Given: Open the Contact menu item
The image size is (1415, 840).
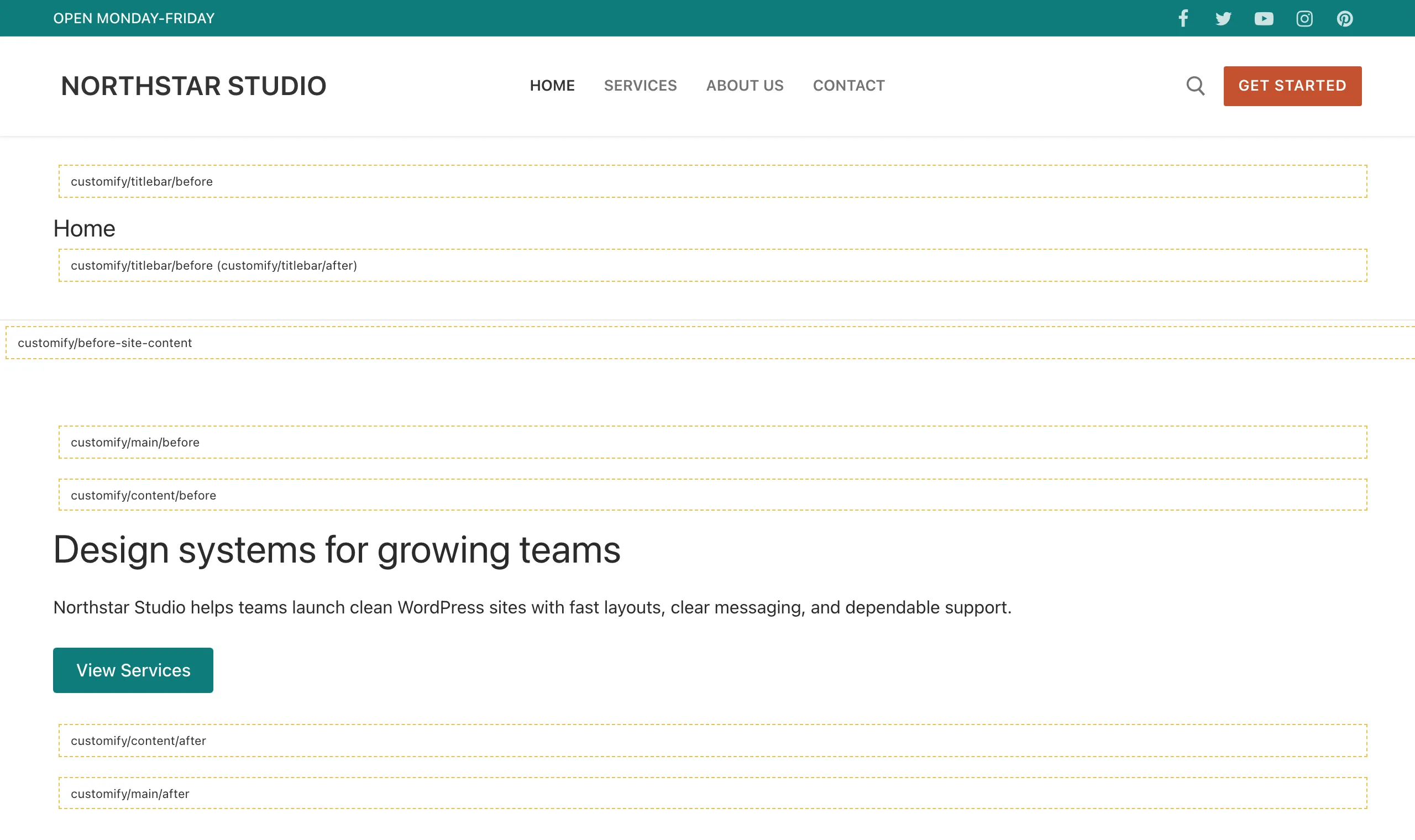Looking at the screenshot, I should (x=849, y=86).
